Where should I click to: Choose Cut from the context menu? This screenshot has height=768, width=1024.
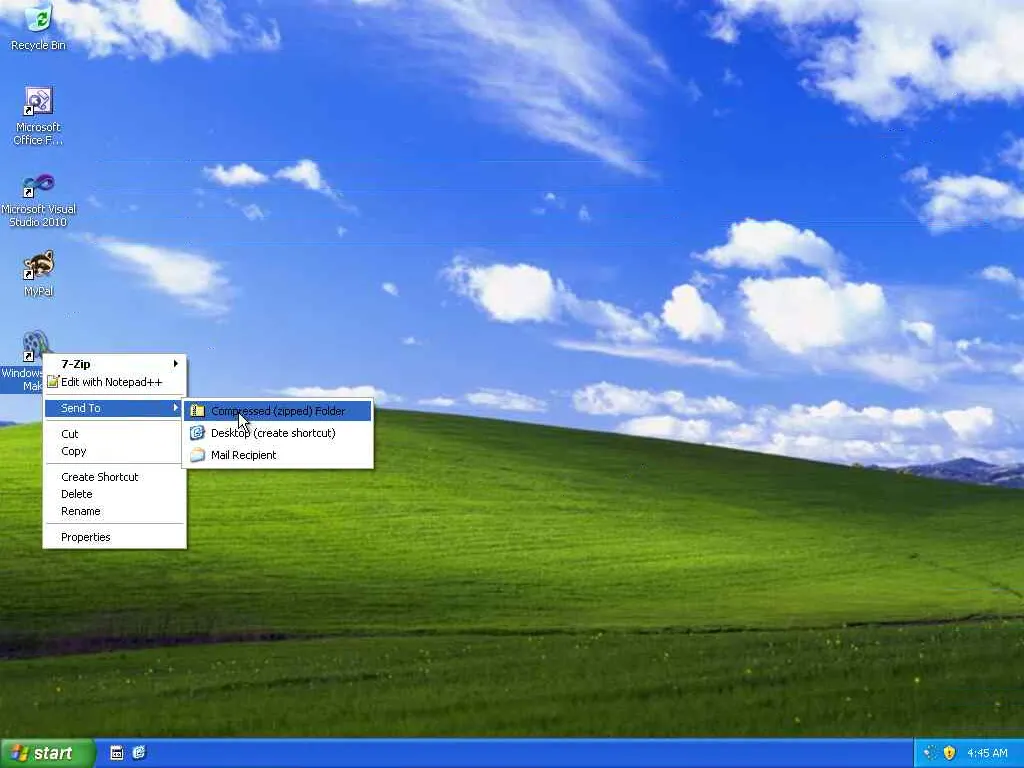click(x=115, y=434)
